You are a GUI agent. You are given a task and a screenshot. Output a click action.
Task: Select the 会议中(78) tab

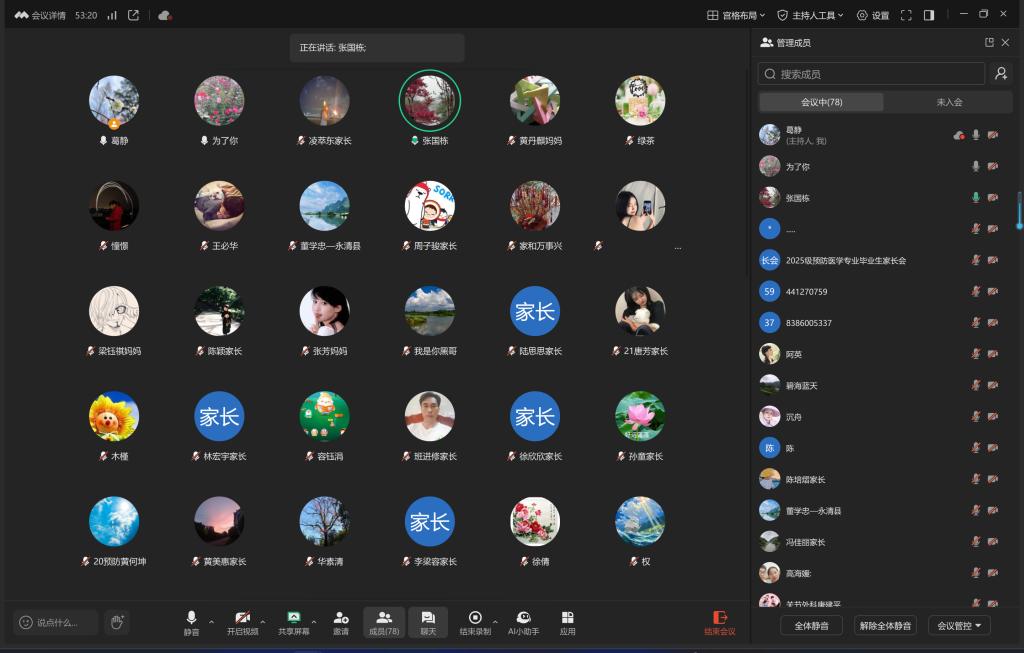(x=821, y=102)
